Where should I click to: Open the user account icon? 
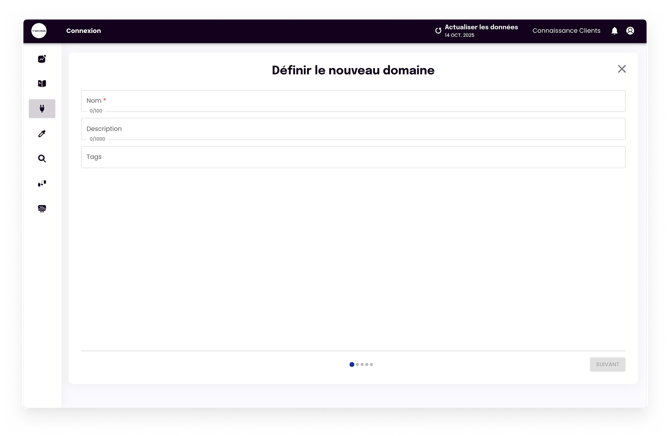[630, 31]
